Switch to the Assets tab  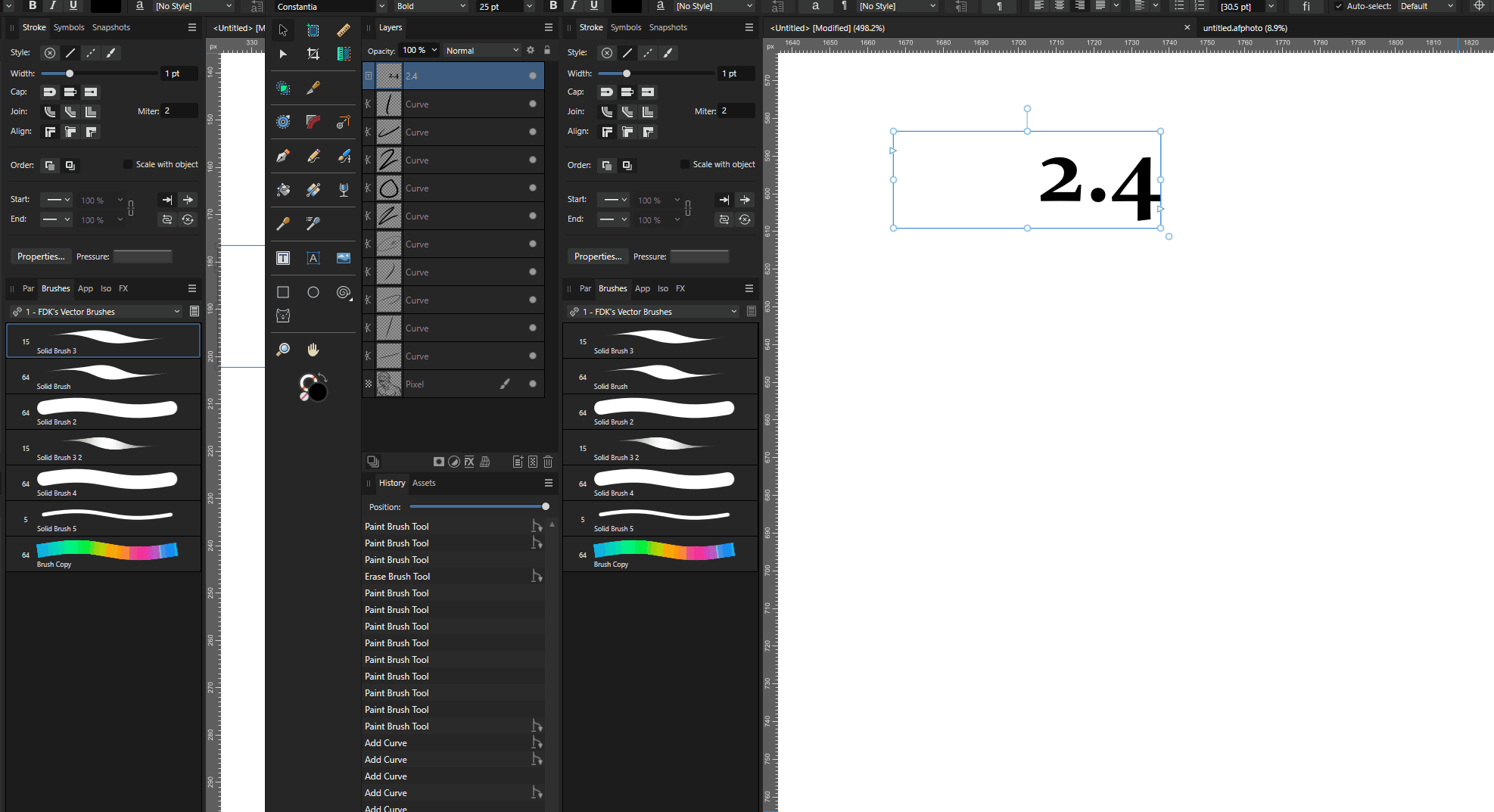(x=424, y=483)
